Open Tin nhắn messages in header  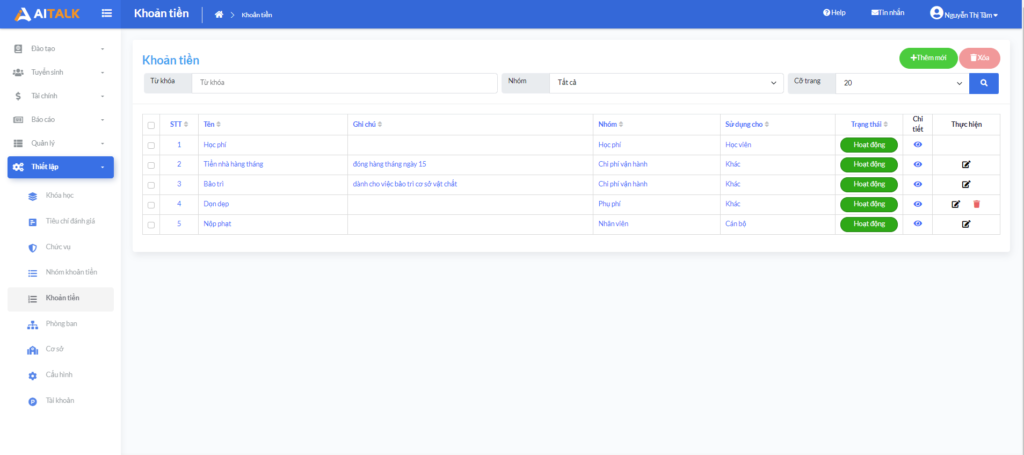click(x=888, y=13)
